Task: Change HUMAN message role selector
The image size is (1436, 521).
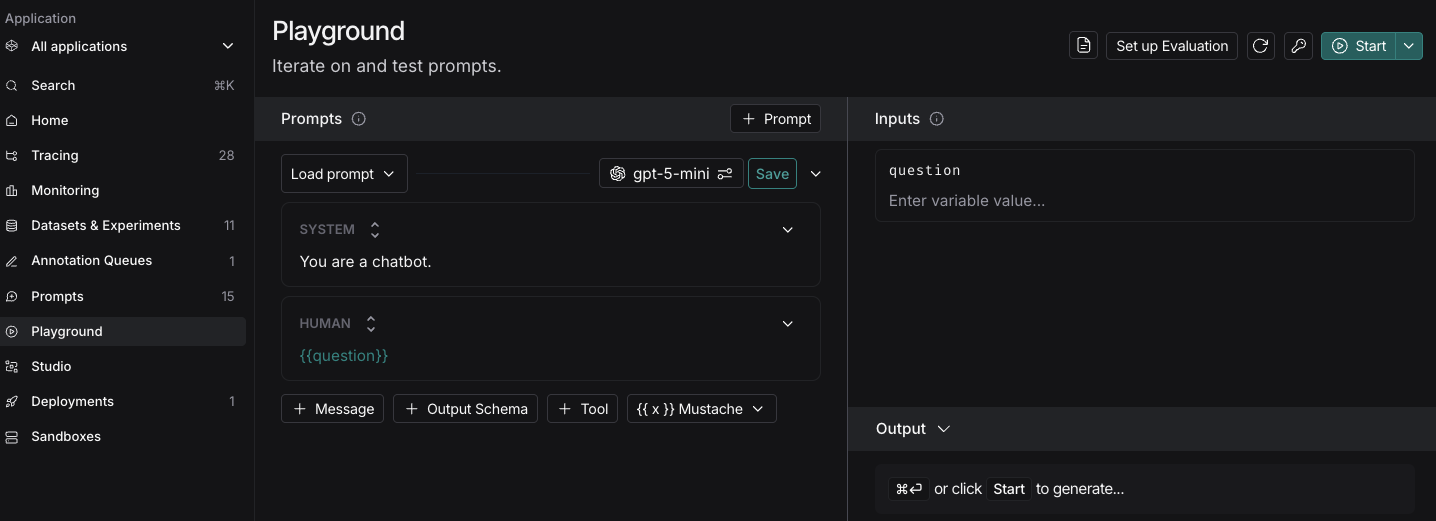Action: [371, 324]
